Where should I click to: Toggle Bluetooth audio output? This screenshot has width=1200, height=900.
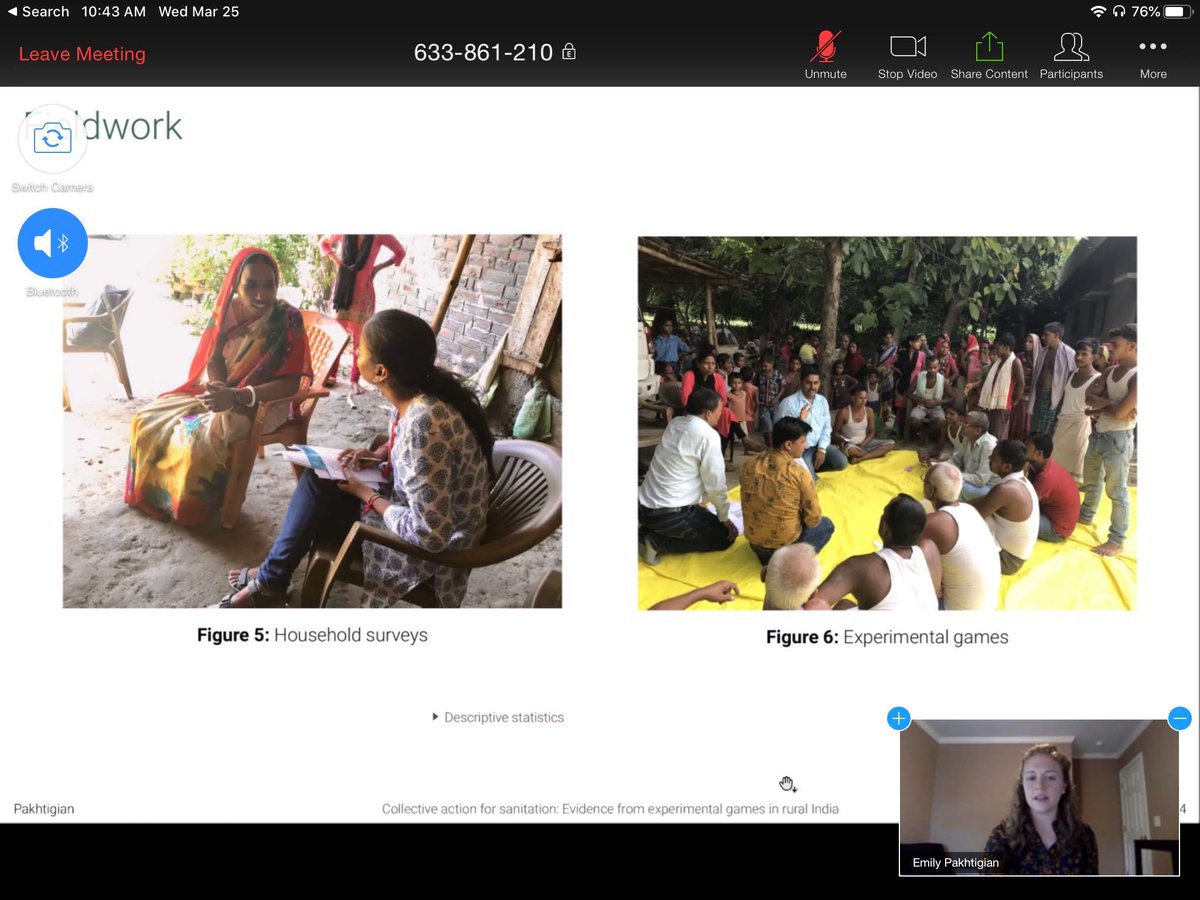[53, 243]
